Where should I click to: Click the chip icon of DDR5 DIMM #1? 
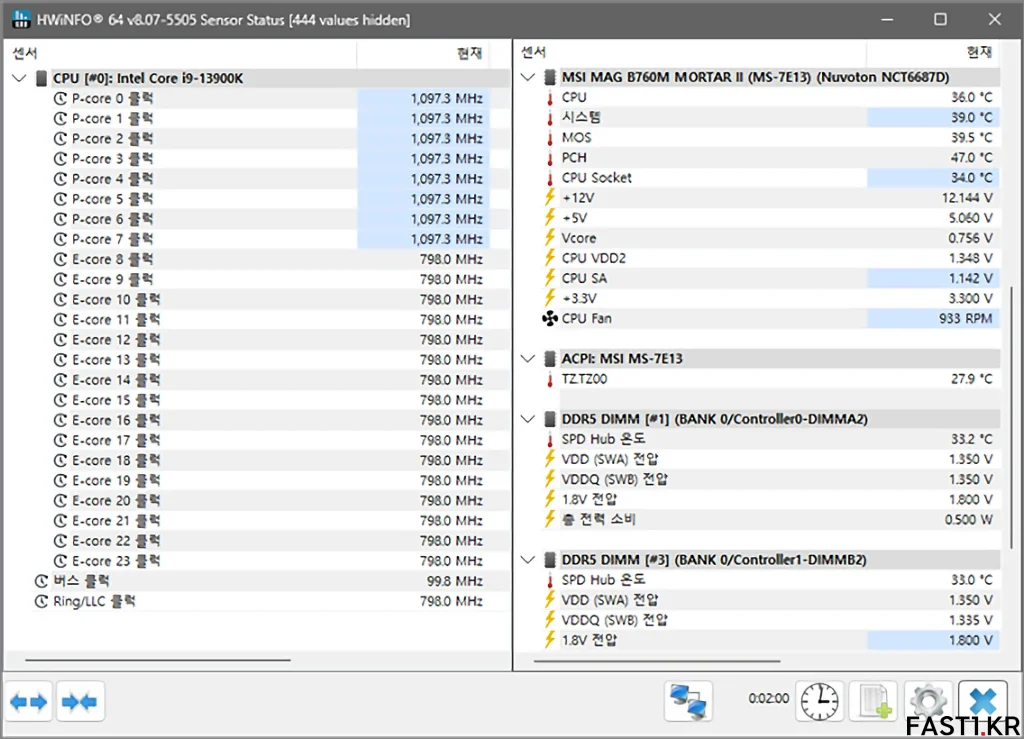[x=550, y=419]
